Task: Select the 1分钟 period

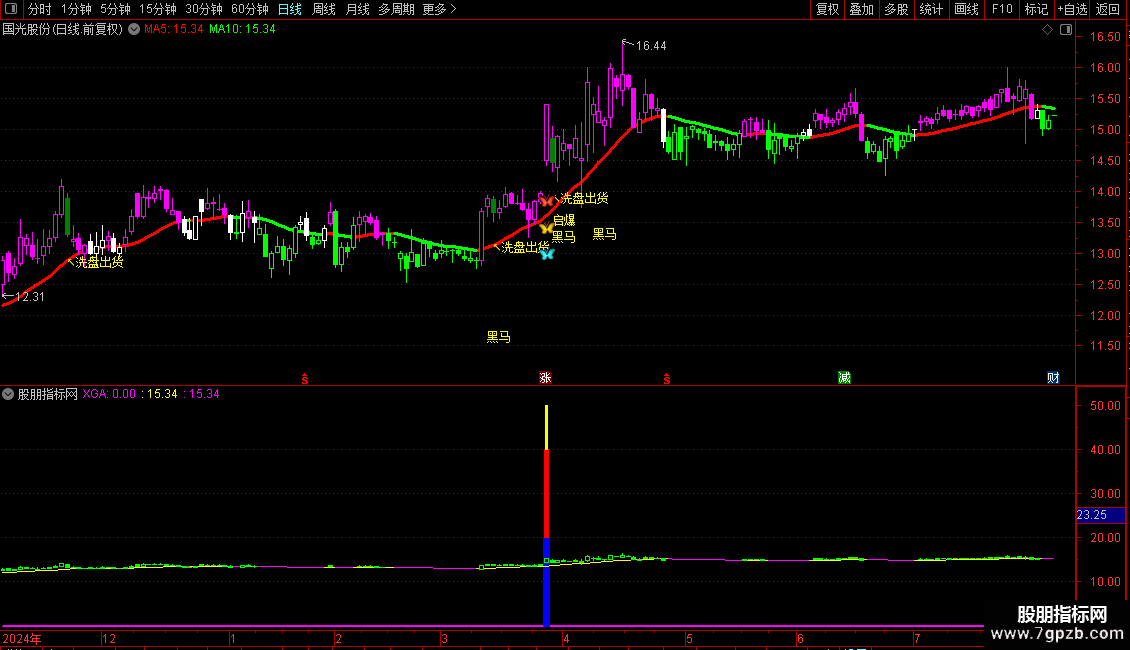Action: (76, 9)
